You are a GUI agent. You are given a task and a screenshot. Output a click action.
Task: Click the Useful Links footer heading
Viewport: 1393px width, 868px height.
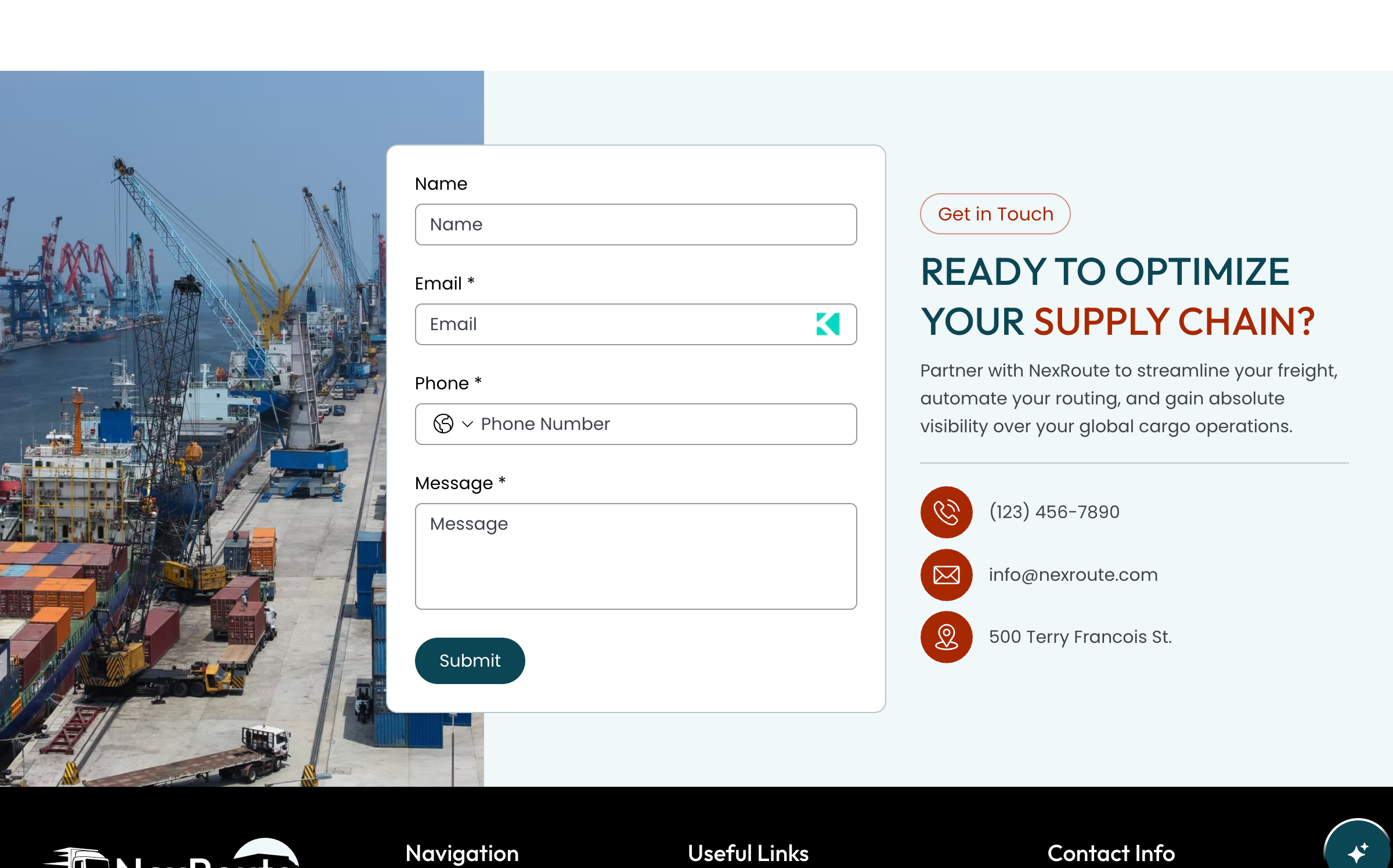748,853
